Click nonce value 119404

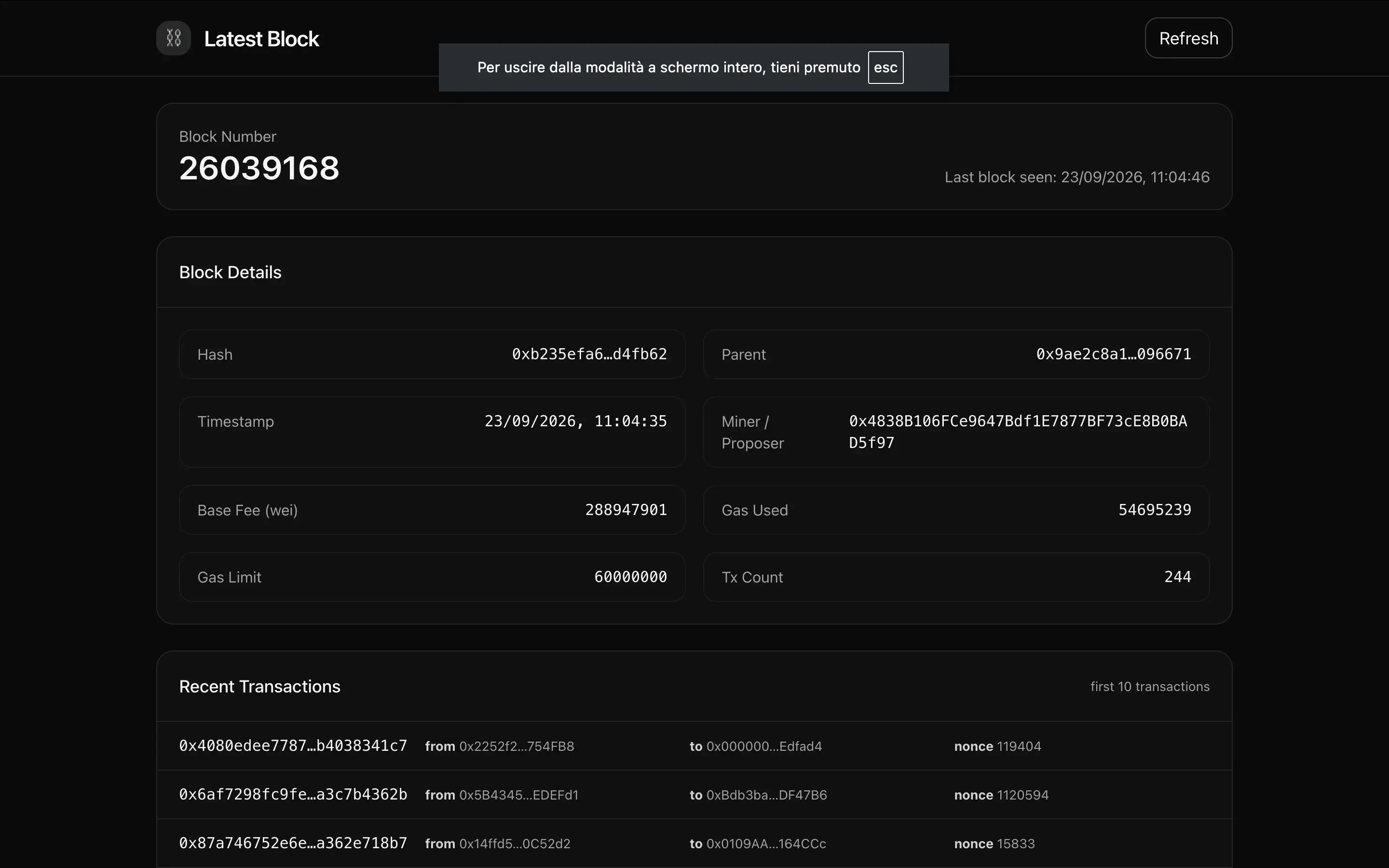1019,746
